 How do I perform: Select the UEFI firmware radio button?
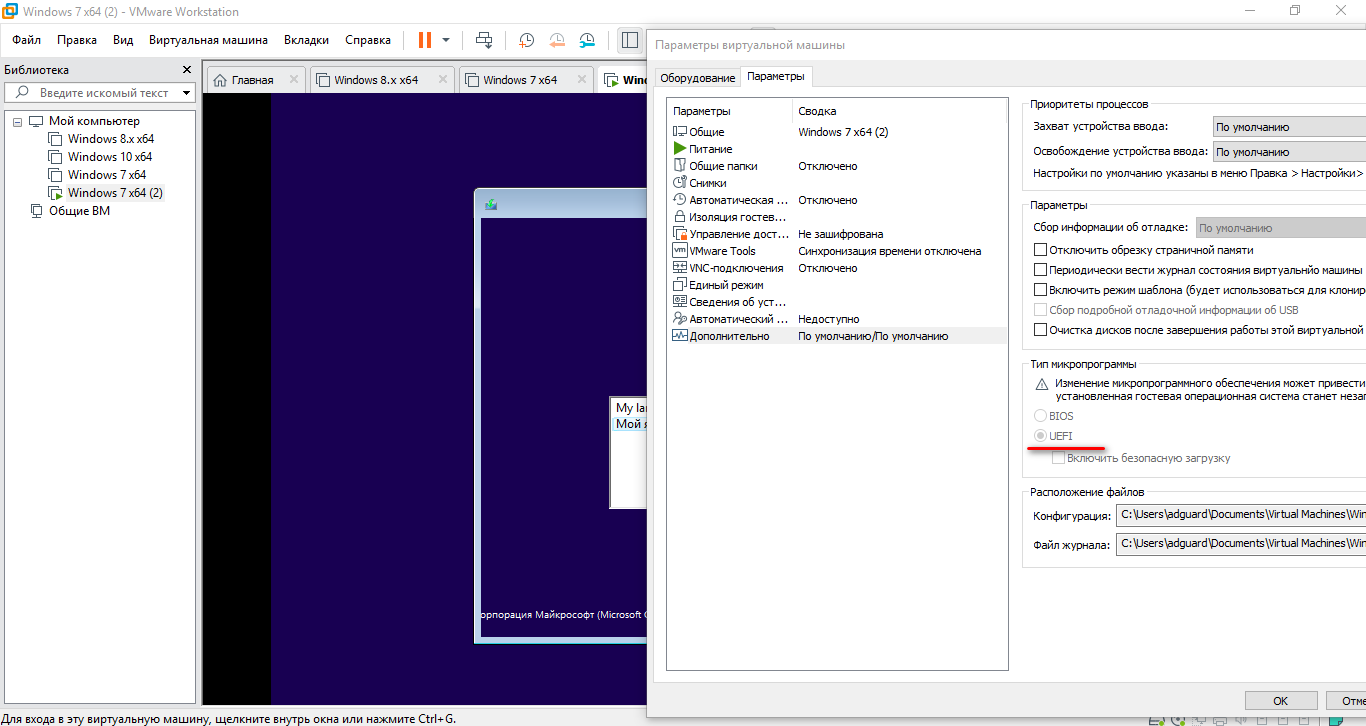click(1040, 436)
